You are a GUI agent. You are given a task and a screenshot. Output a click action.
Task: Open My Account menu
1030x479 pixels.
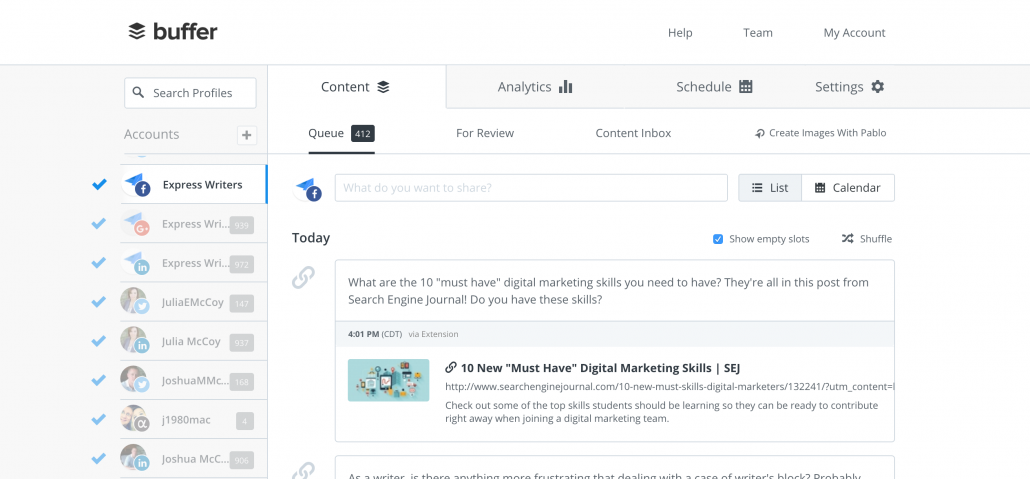(x=854, y=33)
